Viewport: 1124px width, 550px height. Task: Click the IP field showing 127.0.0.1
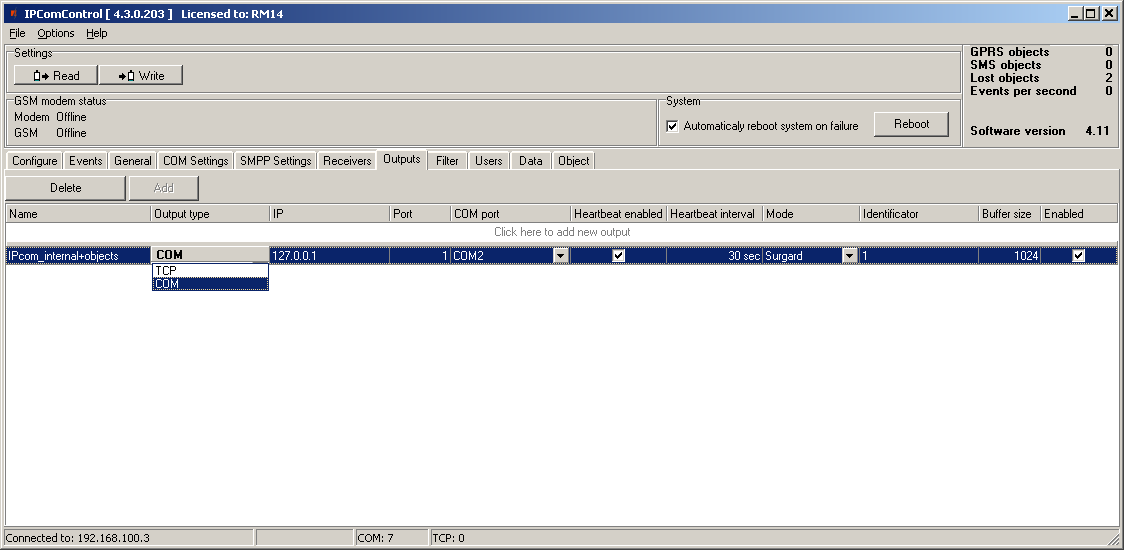tap(329, 256)
